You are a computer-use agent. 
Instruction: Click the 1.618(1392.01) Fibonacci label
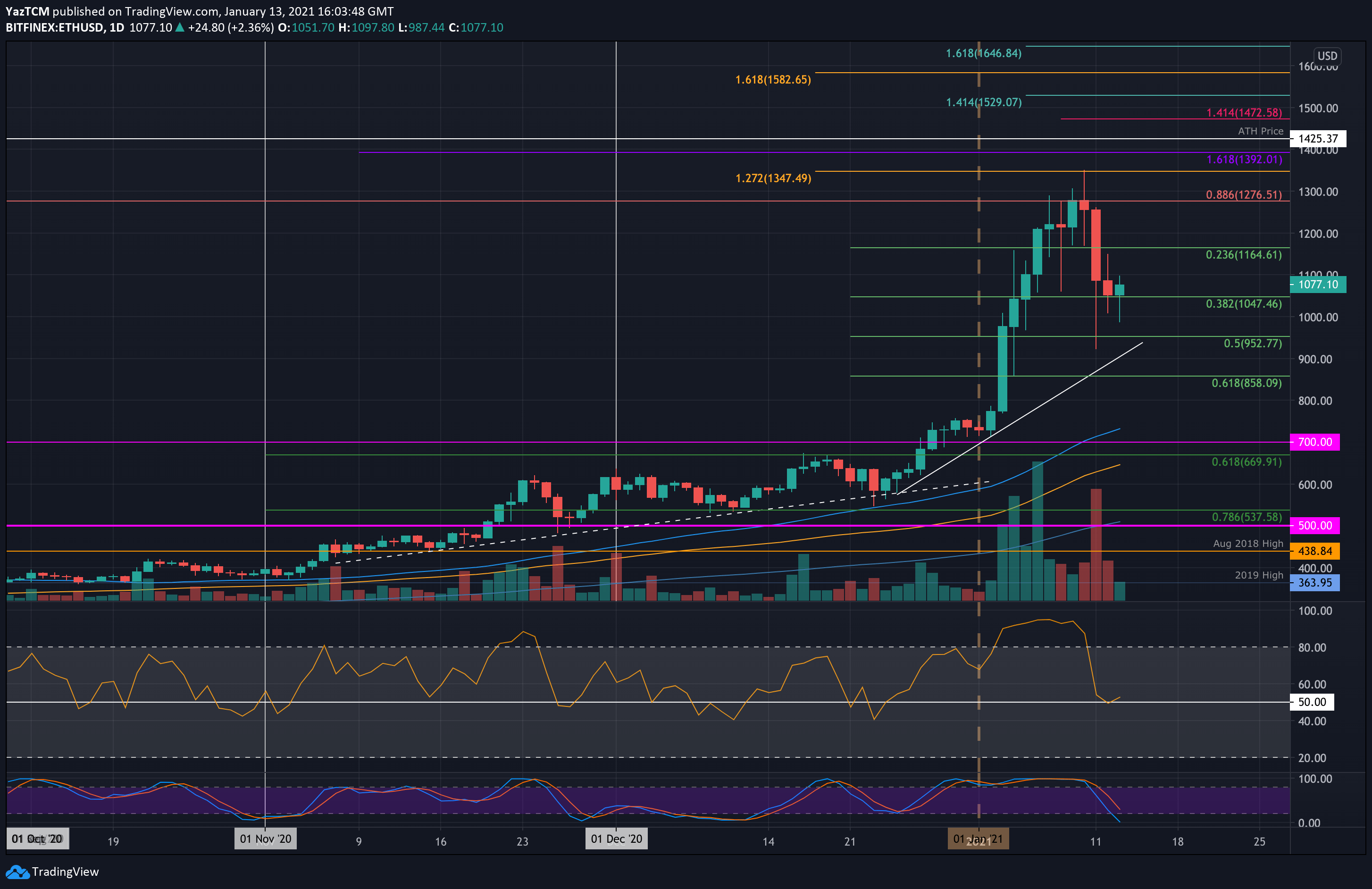tap(1244, 159)
